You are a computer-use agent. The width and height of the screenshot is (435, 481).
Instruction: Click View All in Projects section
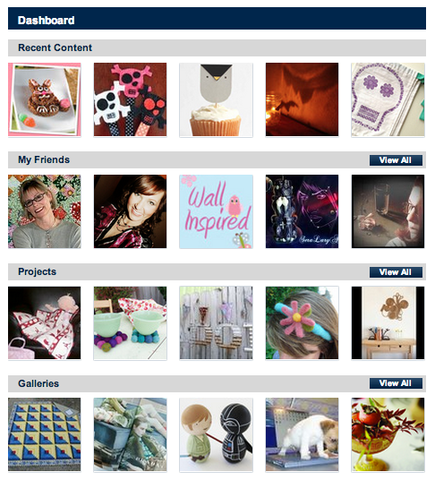coord(396,272)
